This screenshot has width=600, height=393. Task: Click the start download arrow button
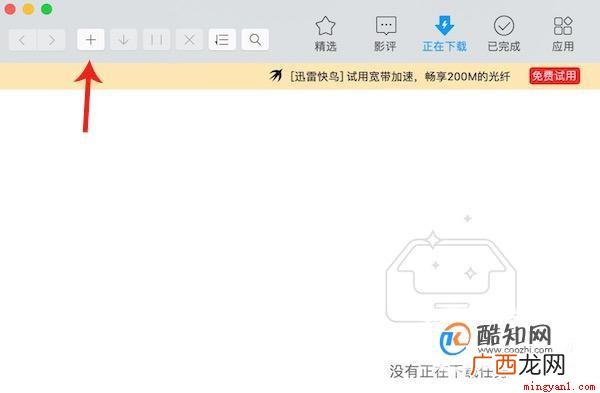coord(124,40)
